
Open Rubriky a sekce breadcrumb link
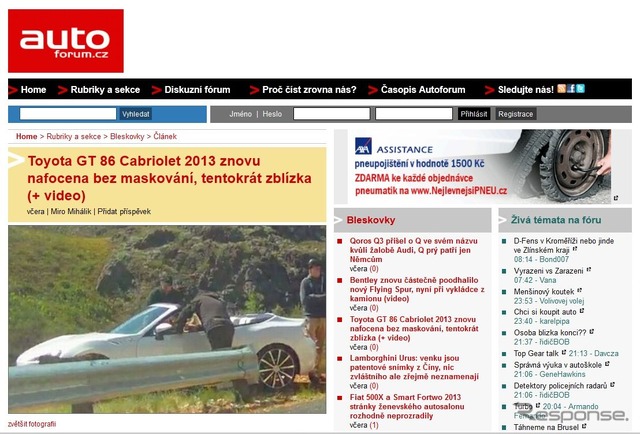coord(74,136)
